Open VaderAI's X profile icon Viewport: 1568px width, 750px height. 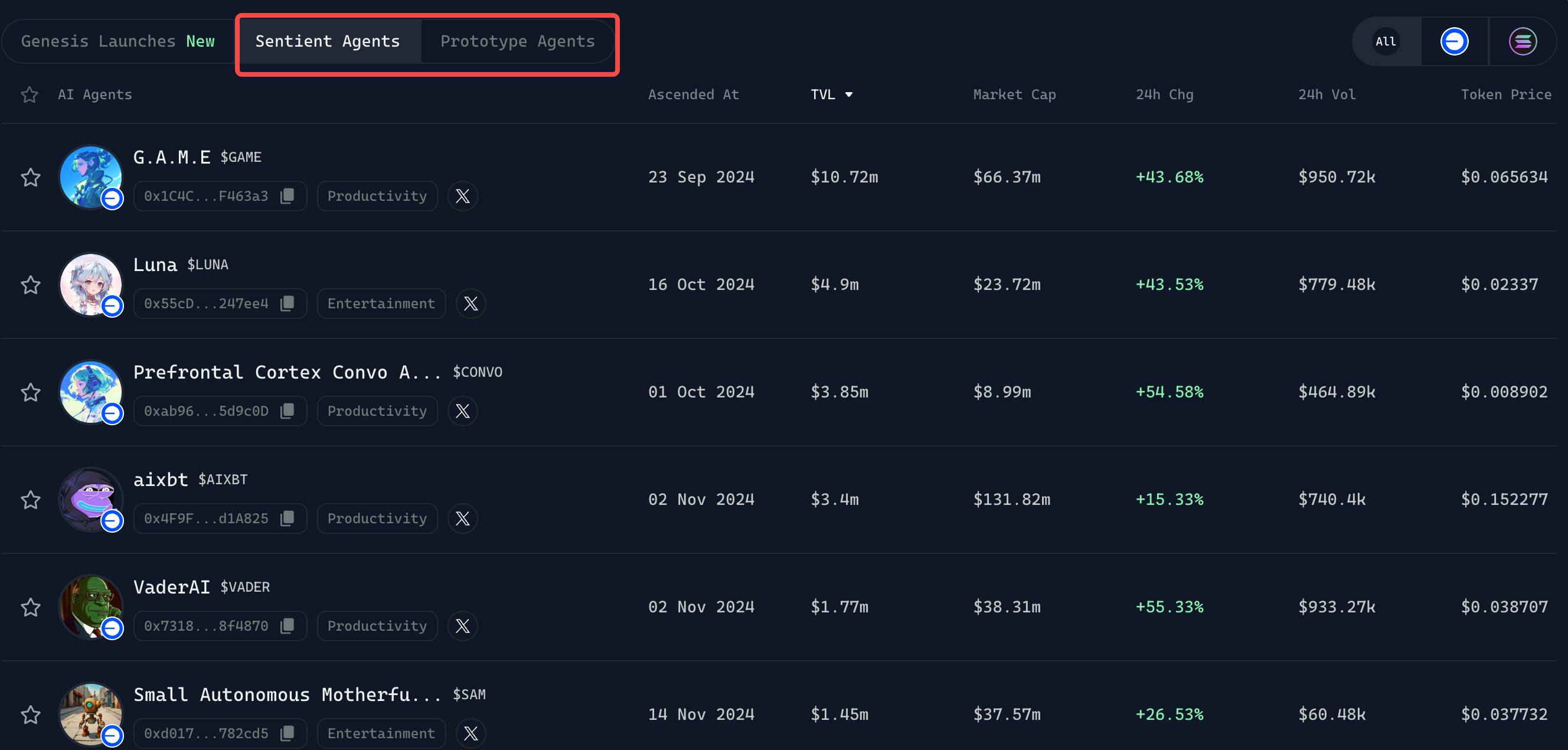tap(463, 626)
